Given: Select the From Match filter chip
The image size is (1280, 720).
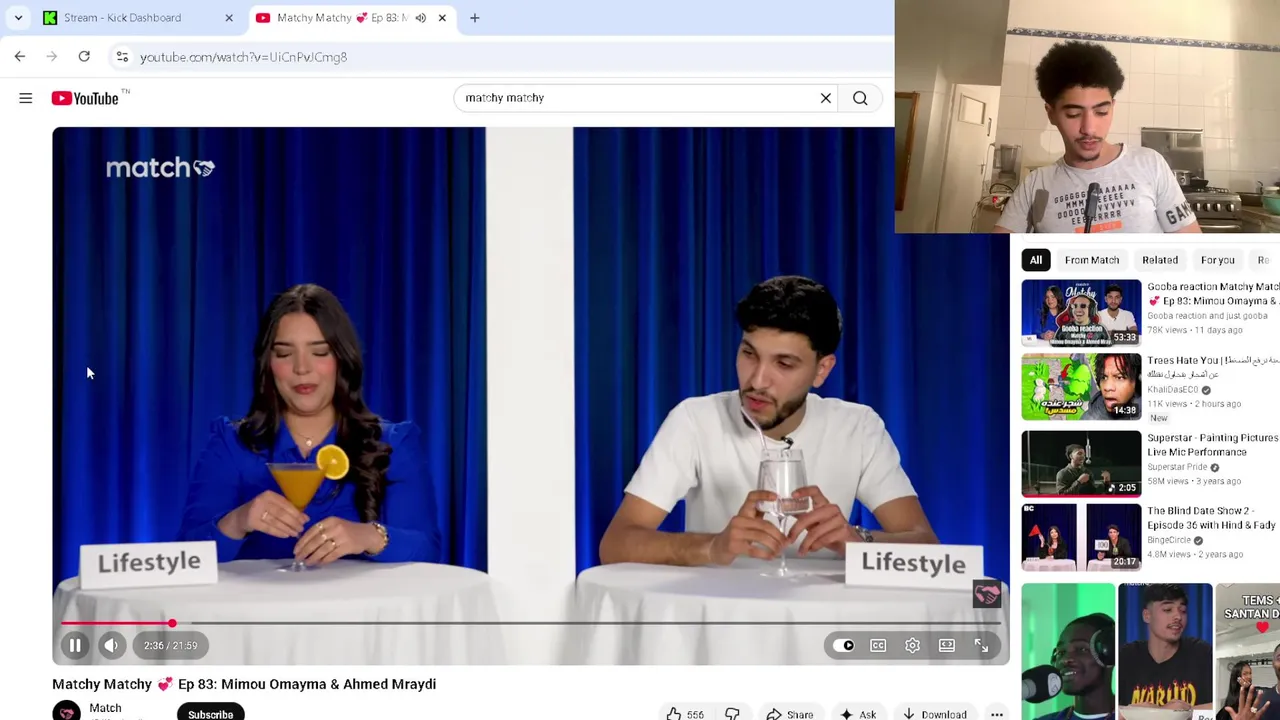Looking at the screenshot, I should click(1092, 260).
